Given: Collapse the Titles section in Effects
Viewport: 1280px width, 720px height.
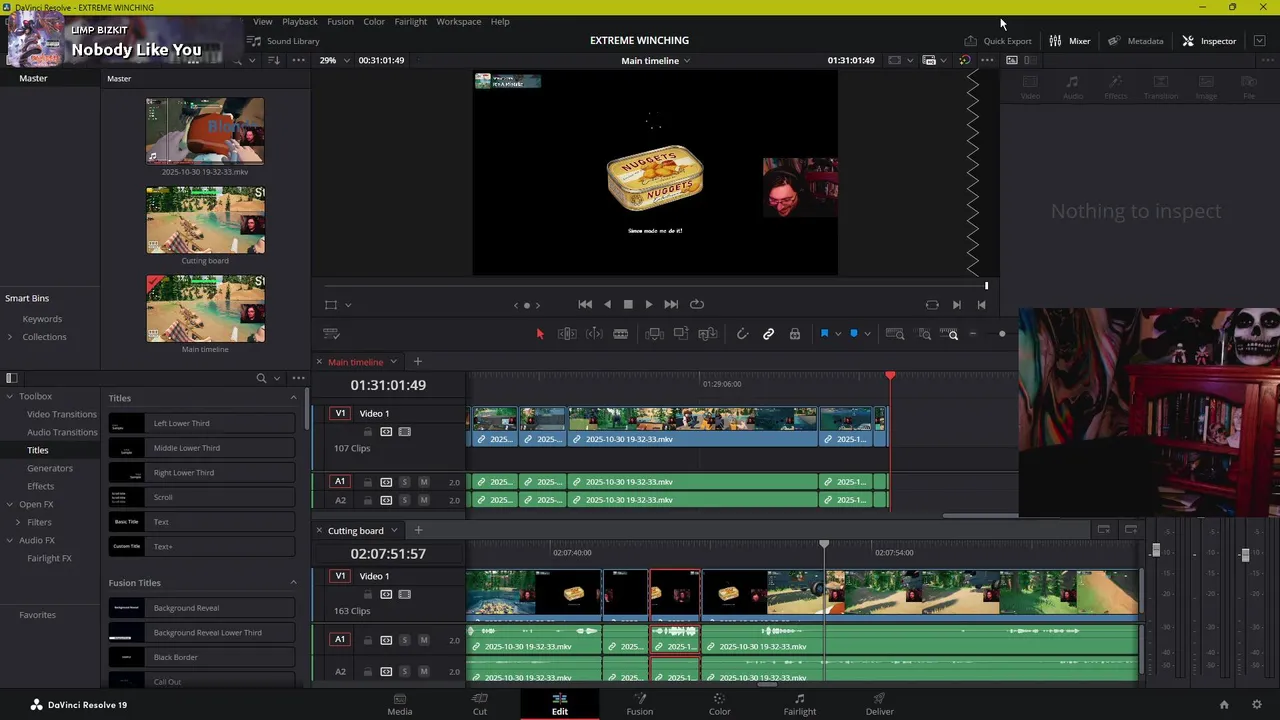Looking at the screenshot, I should 293,398.
